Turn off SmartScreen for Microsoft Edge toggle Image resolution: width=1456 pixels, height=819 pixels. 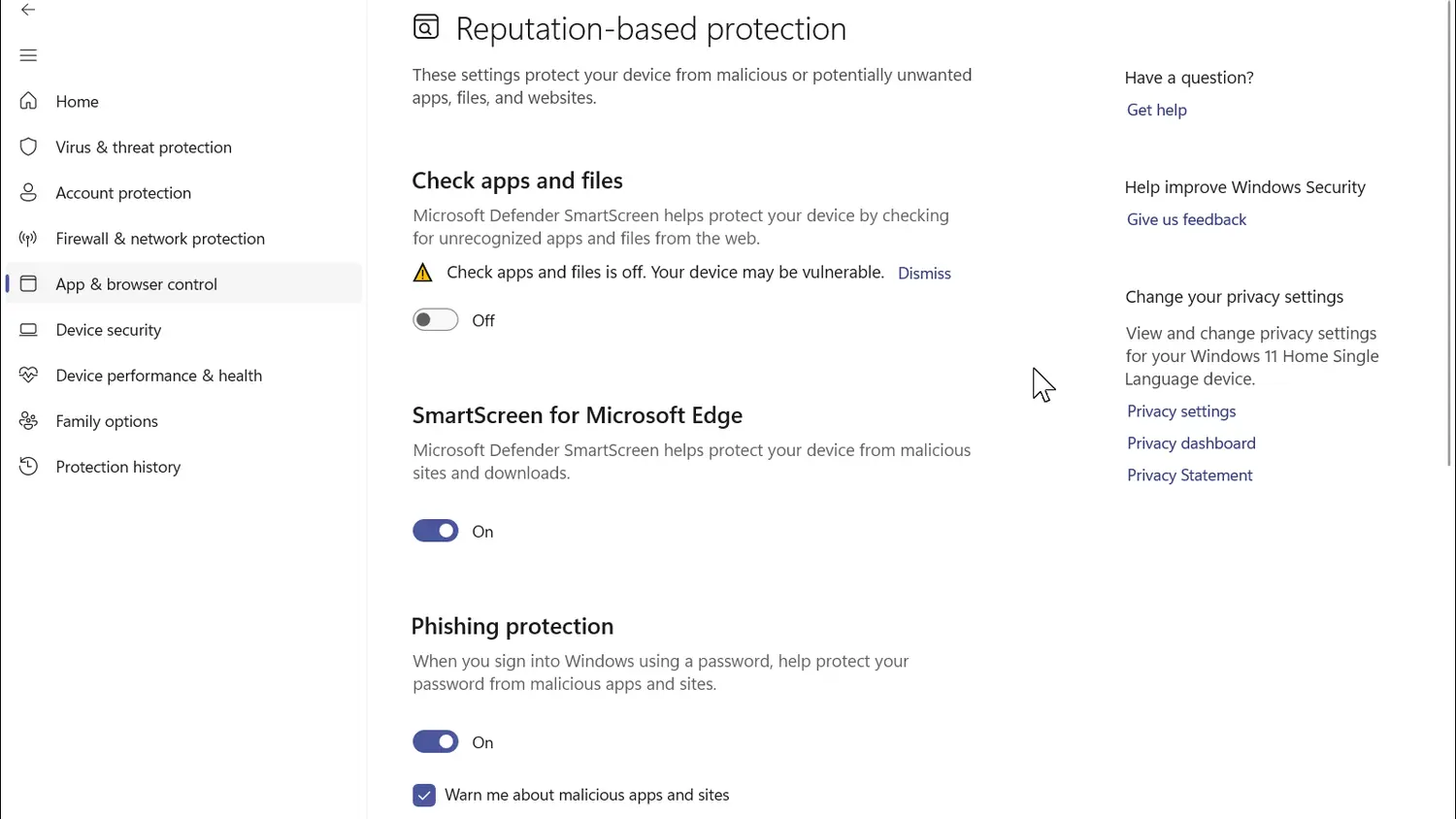tap(435, 531)
